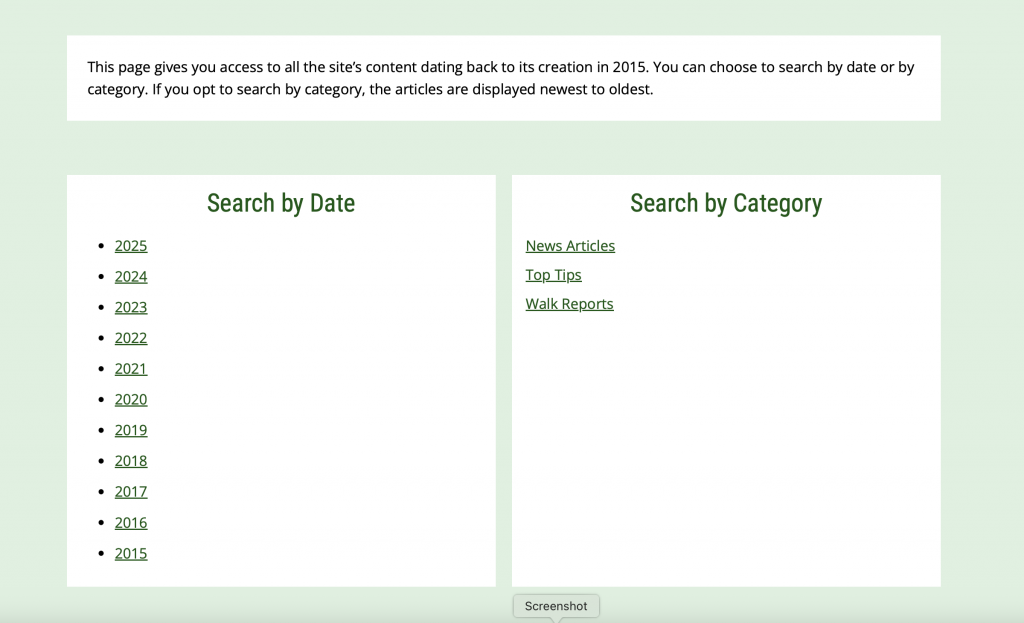Open the 2024 archive link
The height and width of the screenshot is (623, 1024).
tap(131, 277)
